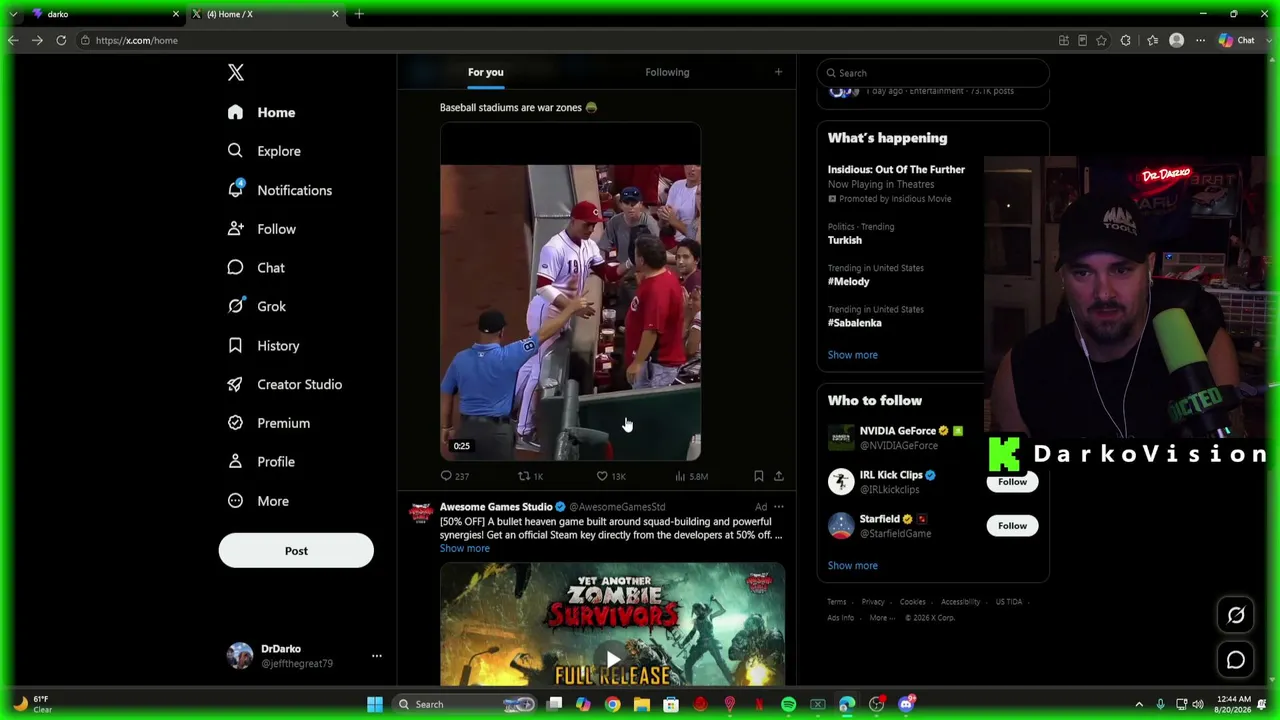
Task: Click the Windows Start button
Action: 374,704
